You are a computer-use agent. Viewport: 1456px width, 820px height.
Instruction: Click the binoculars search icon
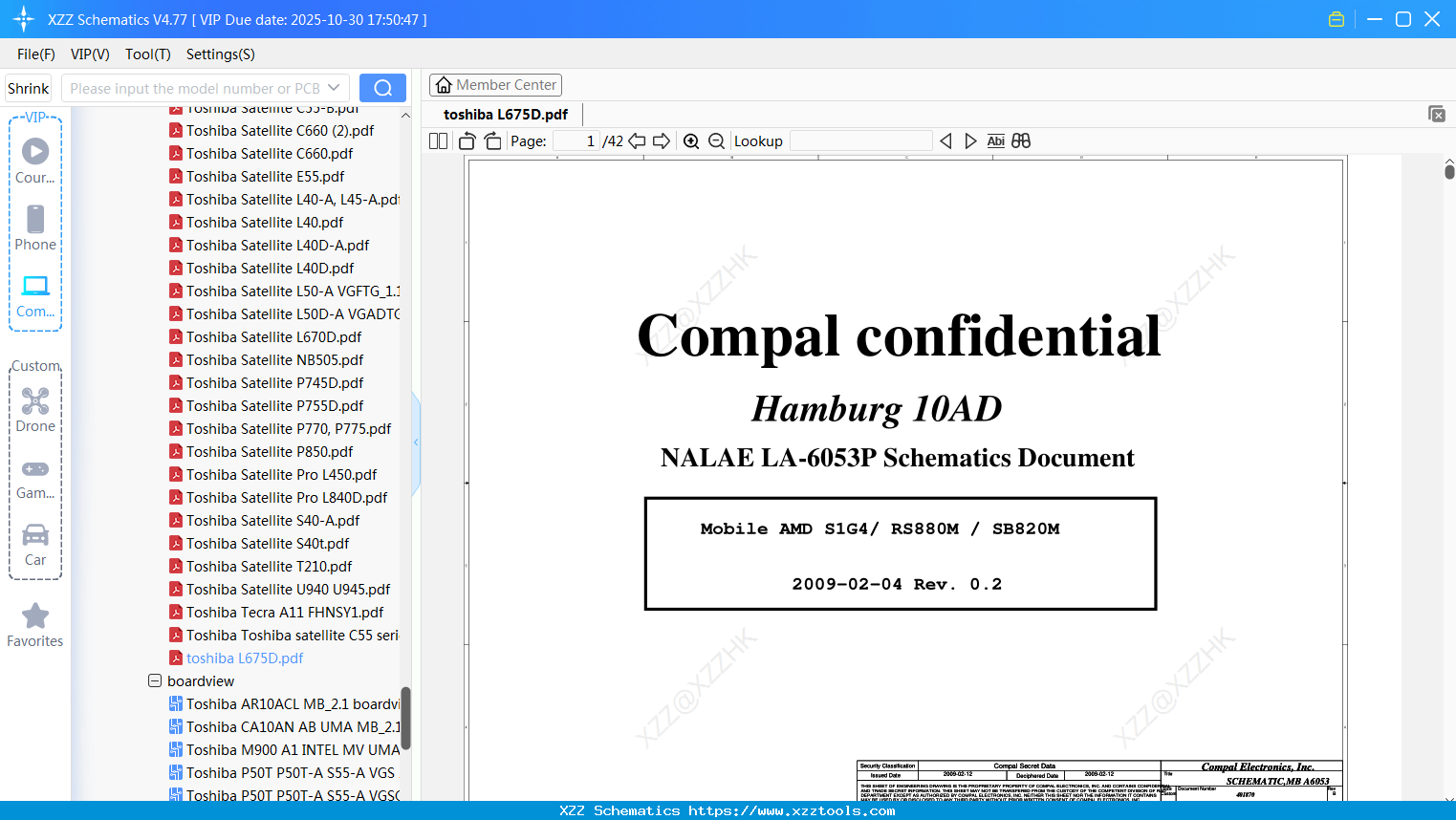(1021, 141)
